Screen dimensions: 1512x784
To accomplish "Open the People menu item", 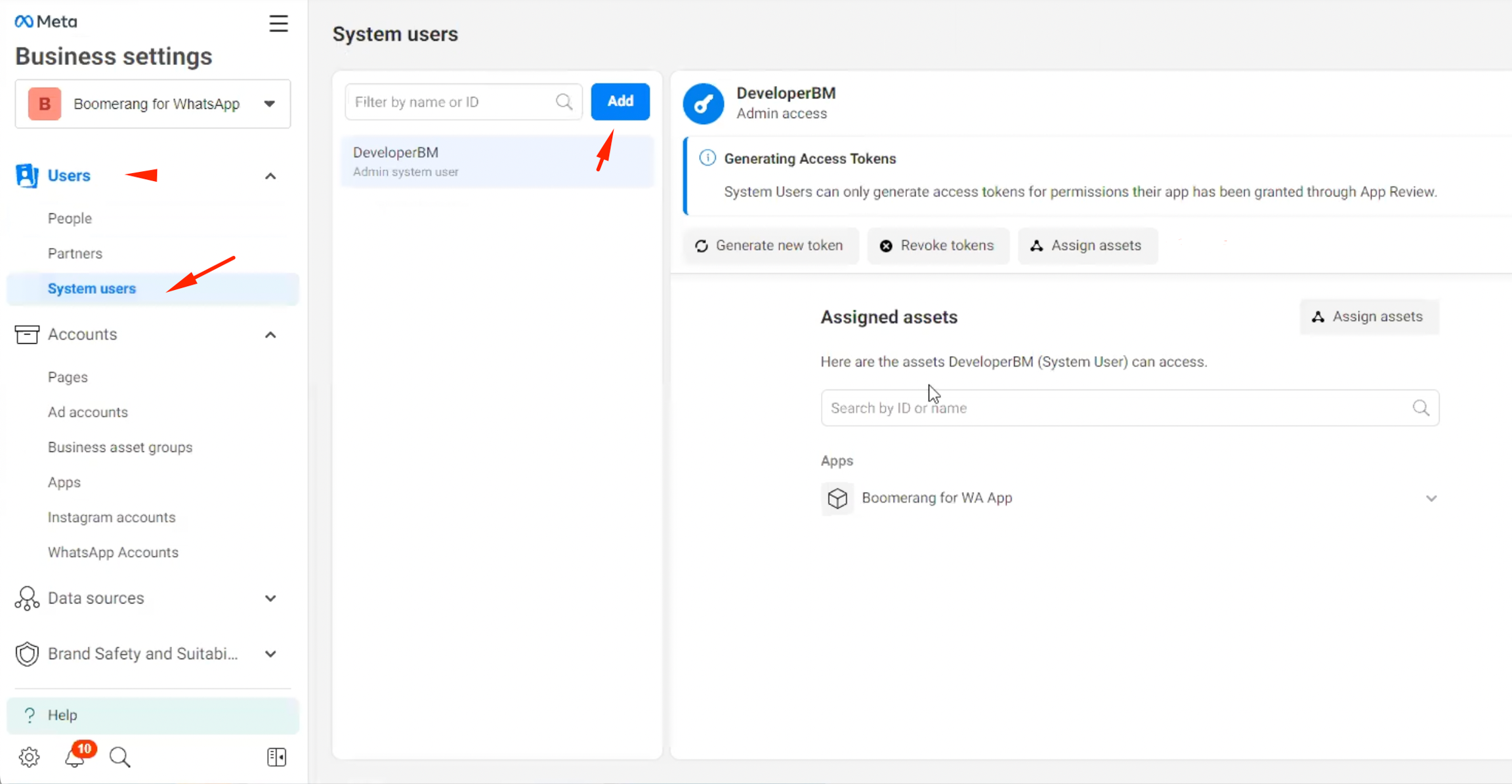I will (70, 218).
